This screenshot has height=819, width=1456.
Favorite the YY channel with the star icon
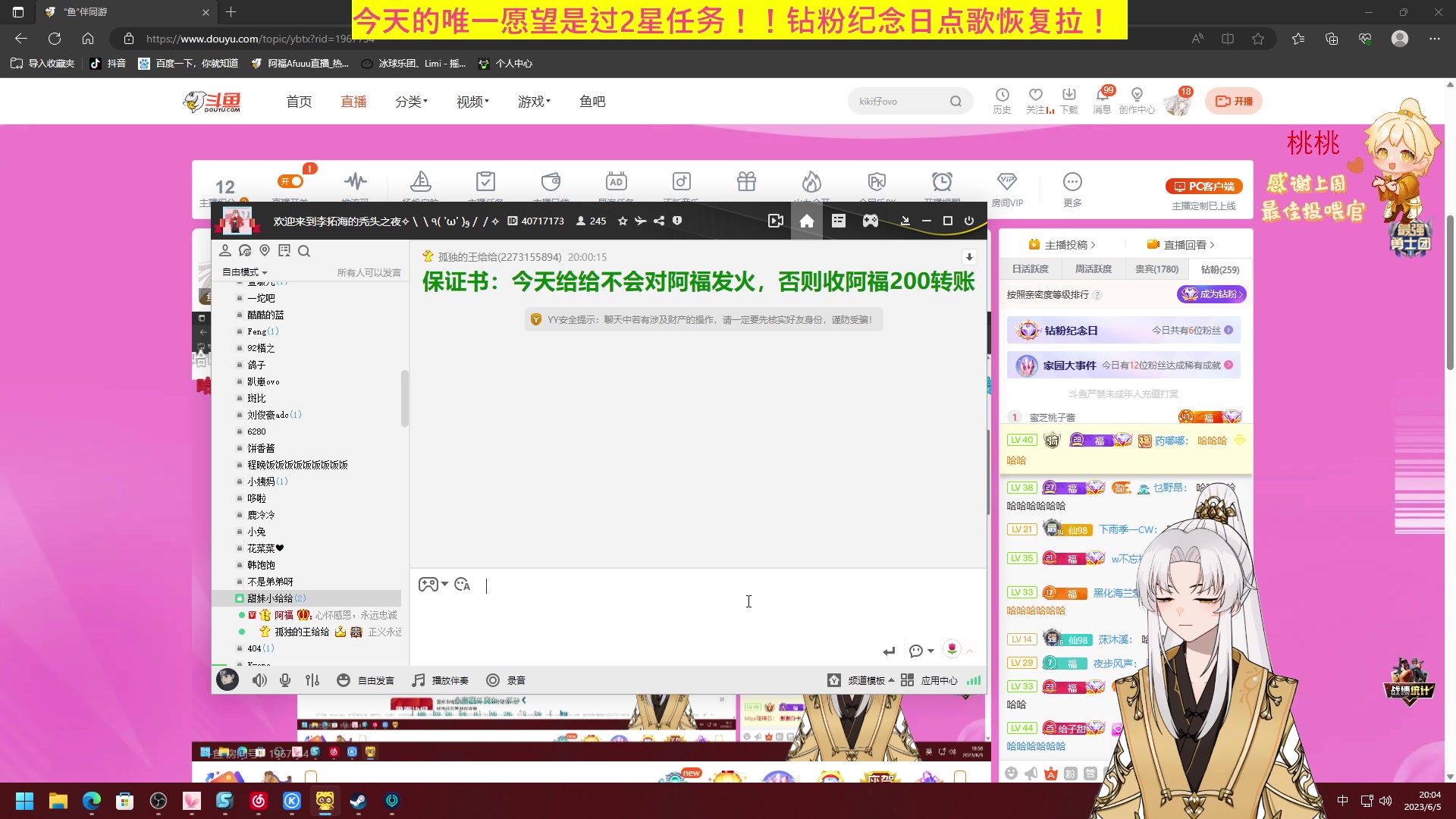[x=623, y=221]
